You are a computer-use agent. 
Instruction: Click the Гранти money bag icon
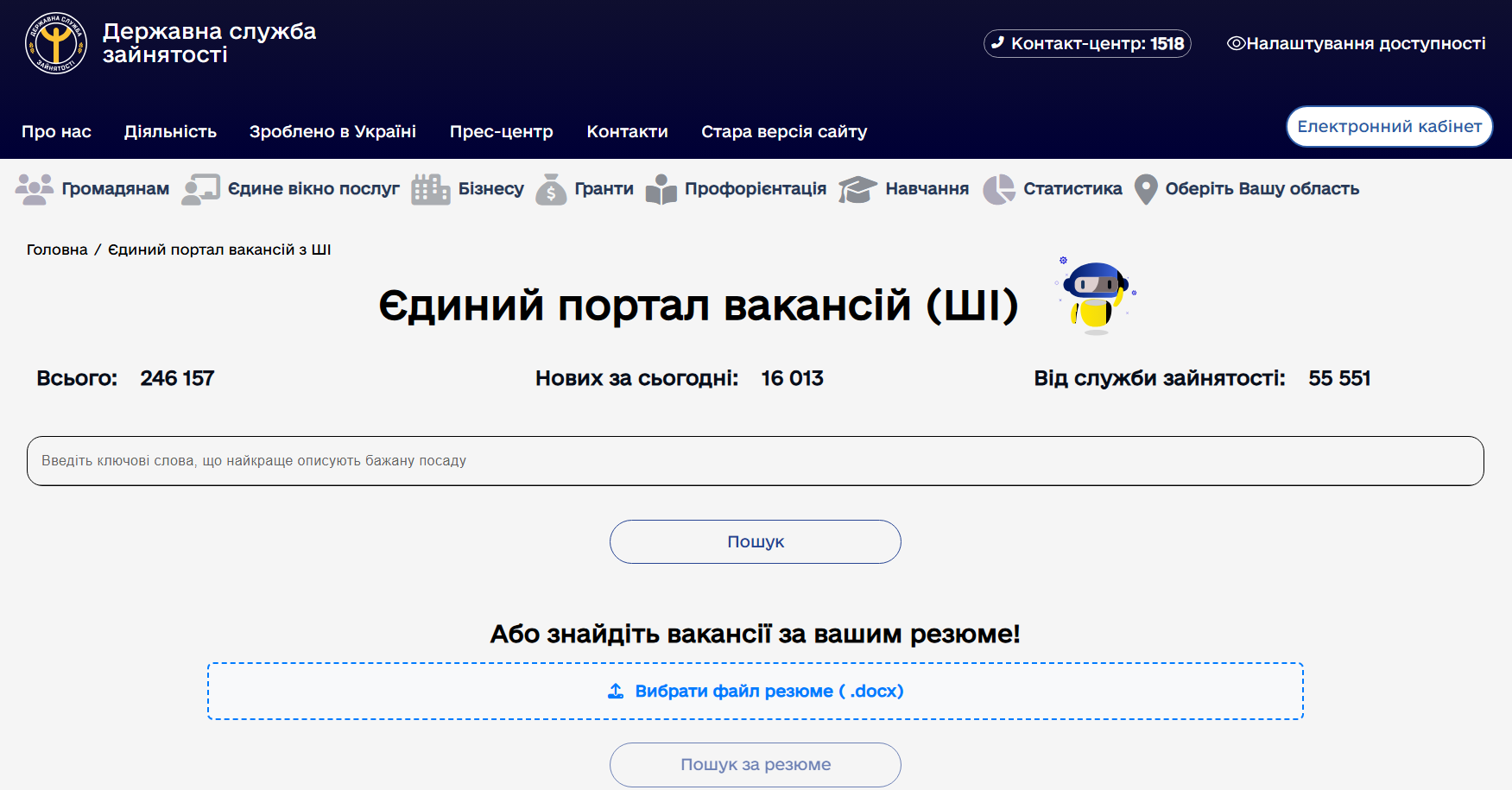(552, 188)
